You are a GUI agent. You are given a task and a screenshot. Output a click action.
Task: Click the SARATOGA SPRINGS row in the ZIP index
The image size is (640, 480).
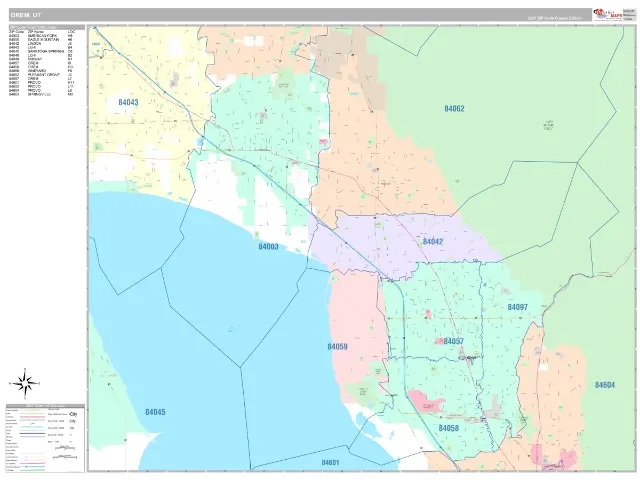[x=41, y=51]
